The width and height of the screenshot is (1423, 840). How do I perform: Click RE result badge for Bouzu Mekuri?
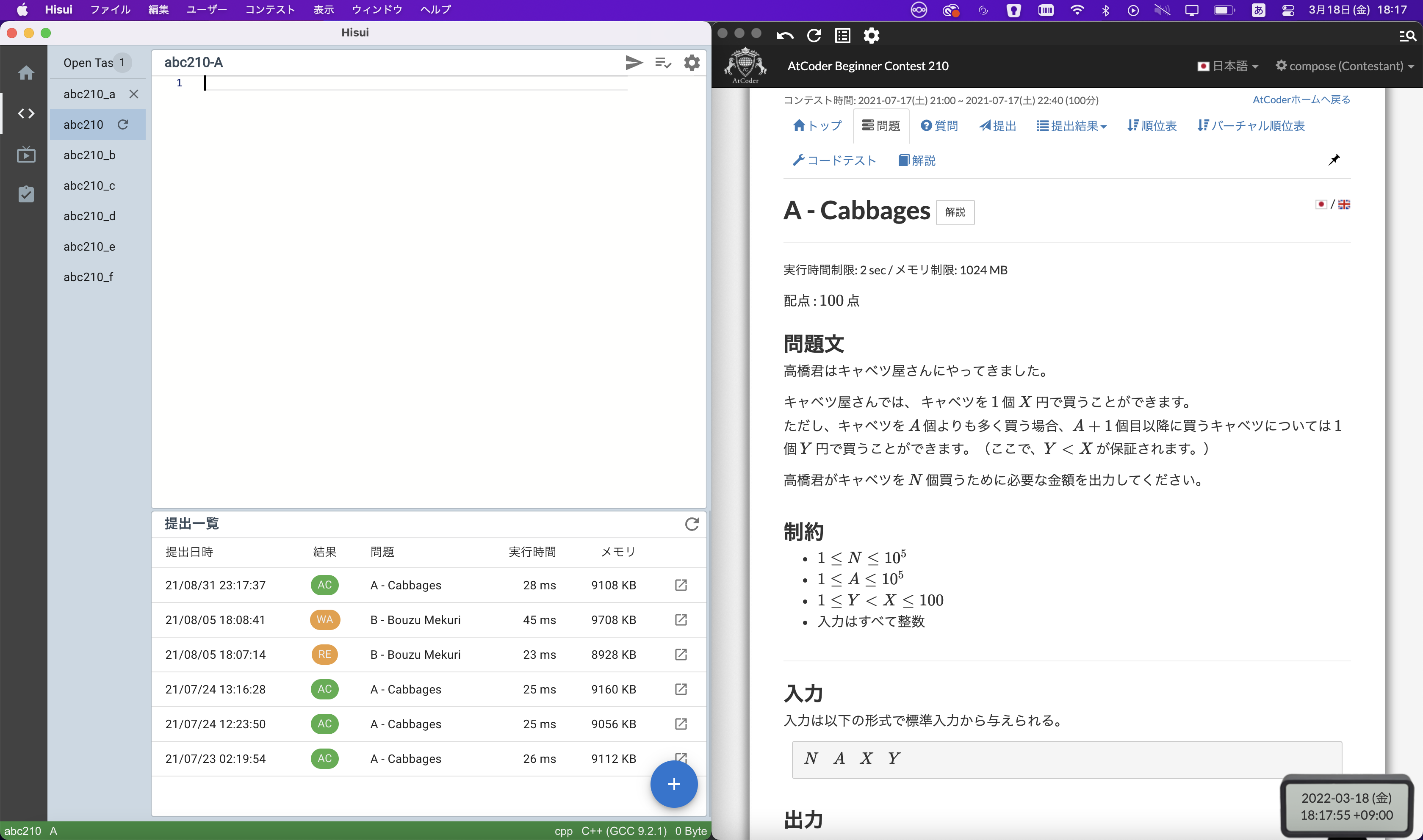tap(325, 654)
